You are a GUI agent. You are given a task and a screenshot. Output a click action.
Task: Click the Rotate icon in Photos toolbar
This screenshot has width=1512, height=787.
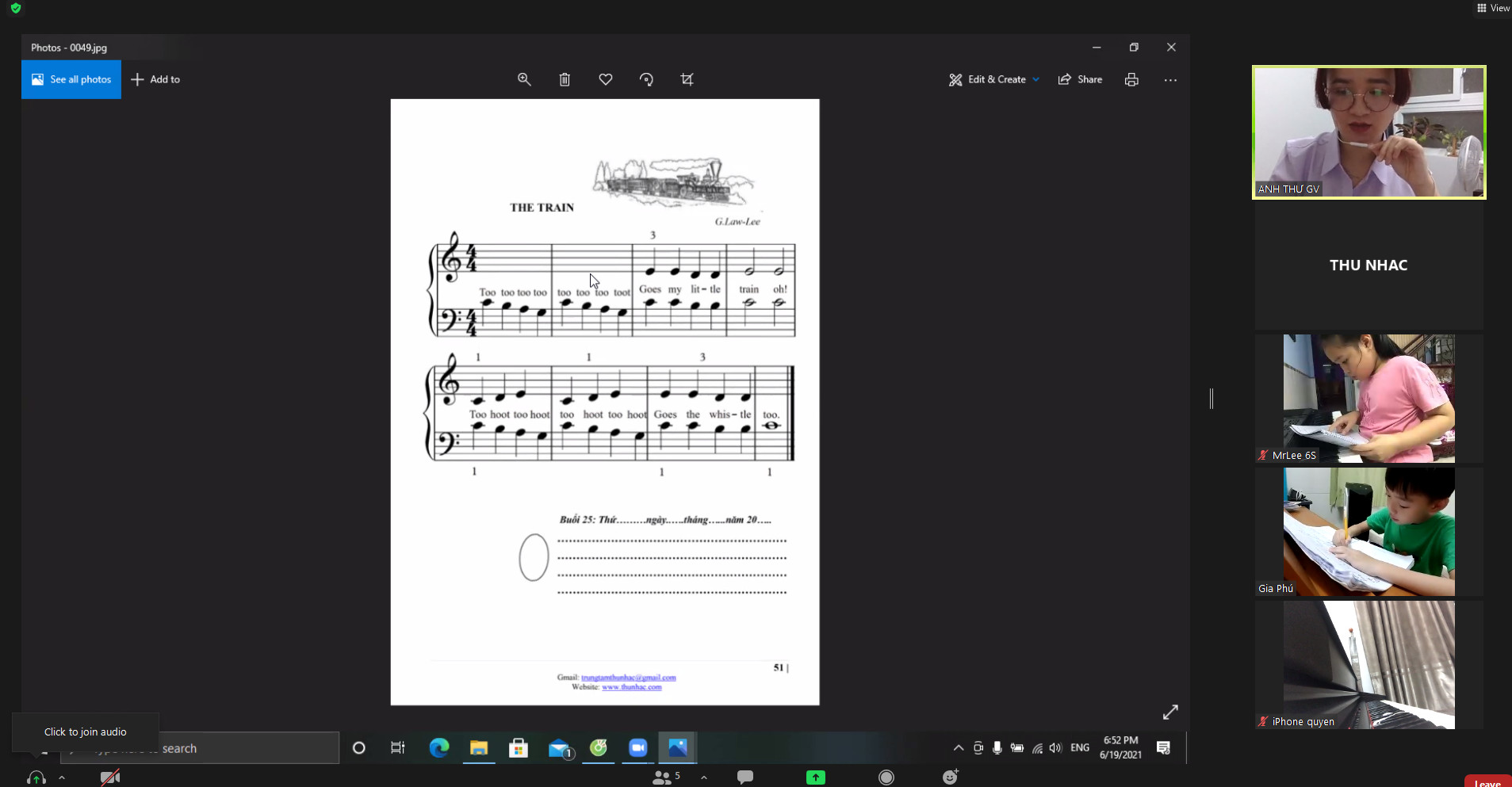[x=646, y=79]
